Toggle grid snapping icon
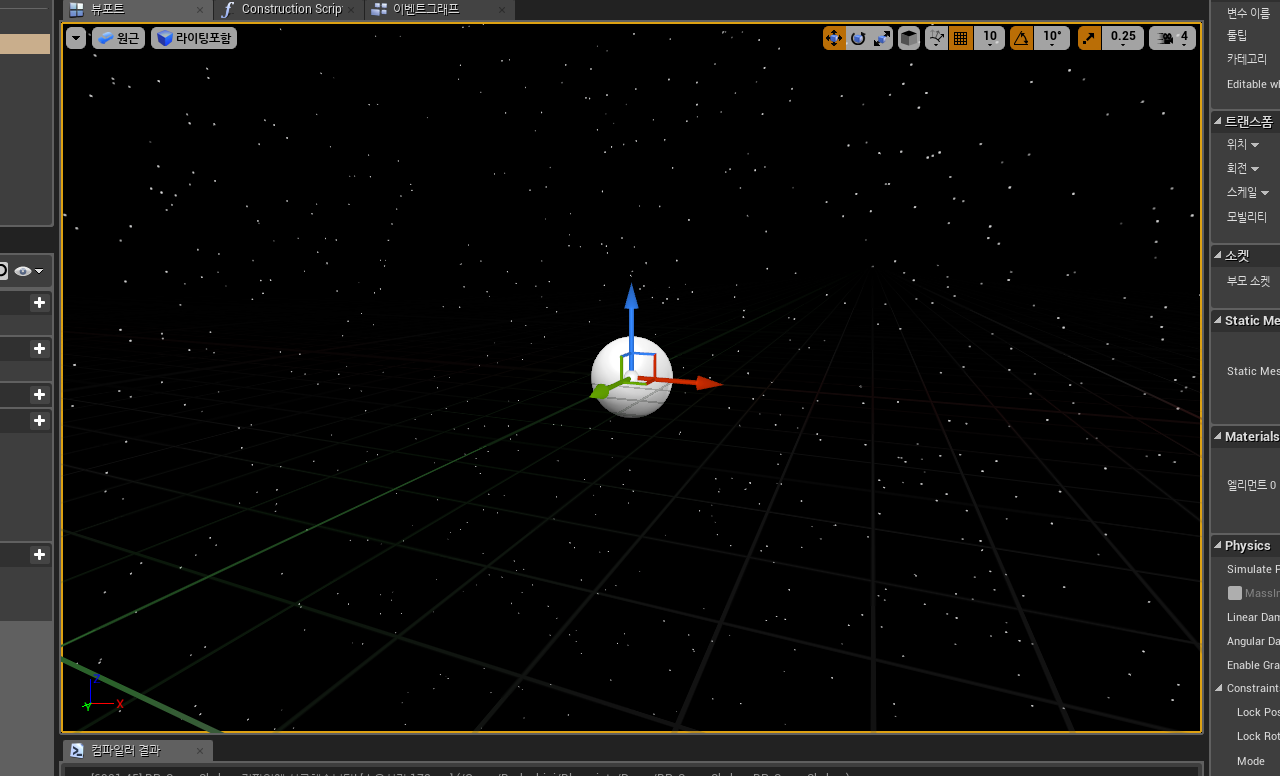1280x776 pixels. click(961, 38)
